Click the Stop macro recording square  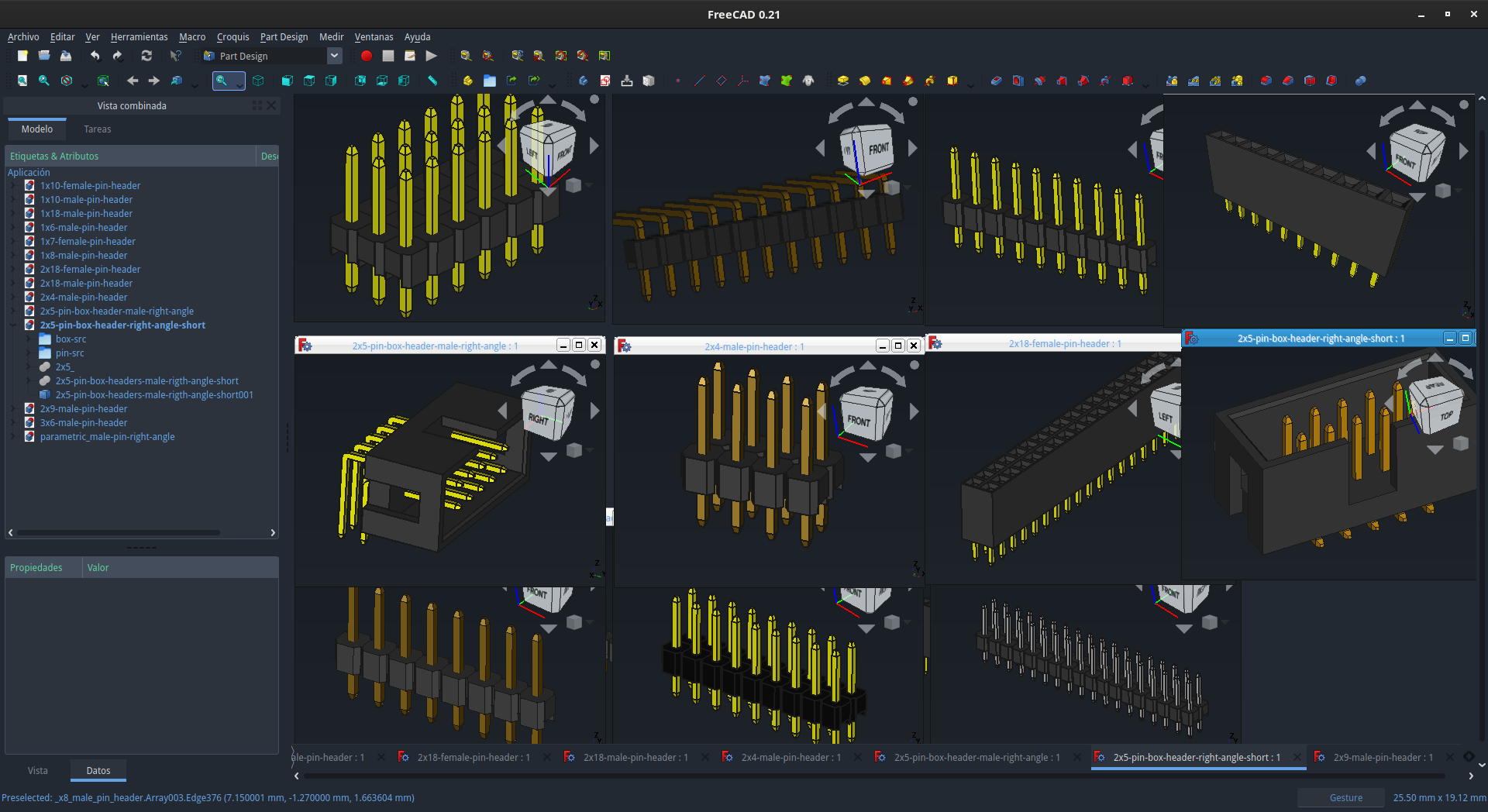pos(388,56)
